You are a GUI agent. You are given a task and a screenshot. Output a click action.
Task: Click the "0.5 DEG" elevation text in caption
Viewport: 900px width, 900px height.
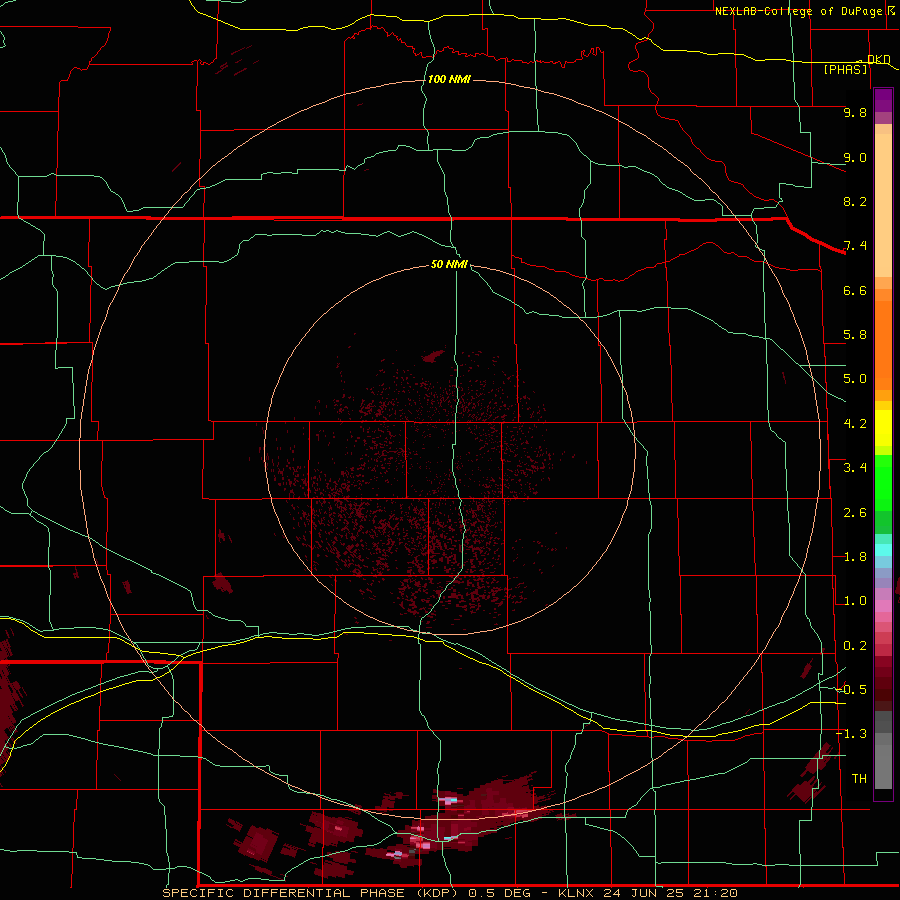pyautogui.click(x=497, y=893)
